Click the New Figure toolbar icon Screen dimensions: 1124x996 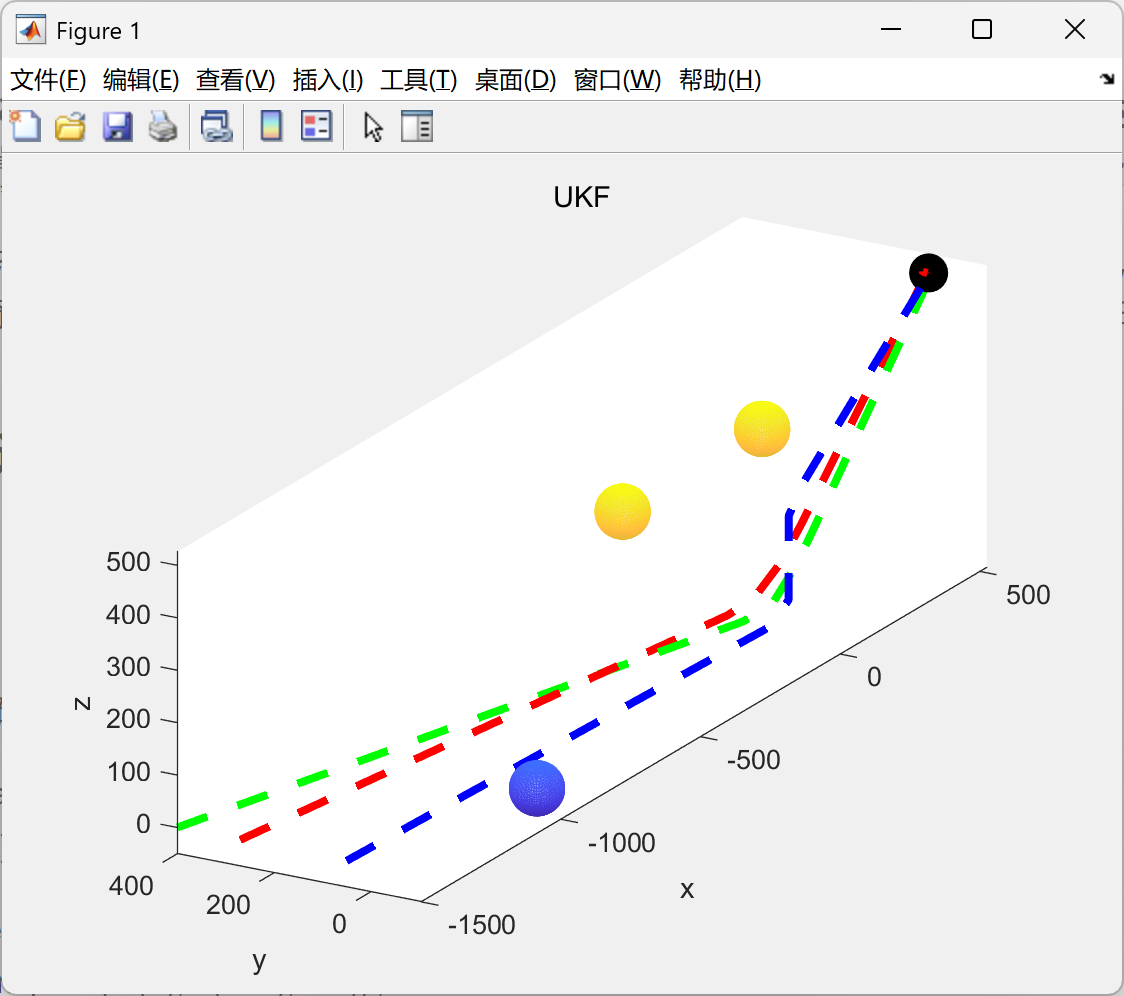coord(26,127)
